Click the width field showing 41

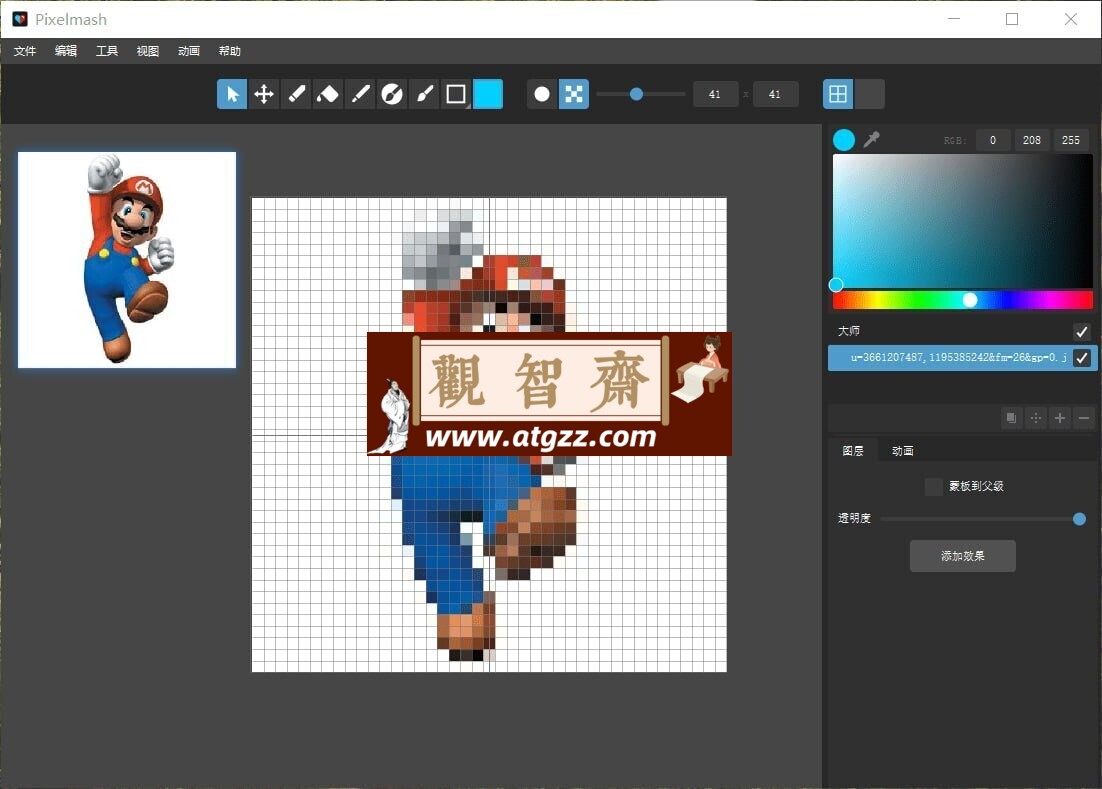tap(715, 94)
